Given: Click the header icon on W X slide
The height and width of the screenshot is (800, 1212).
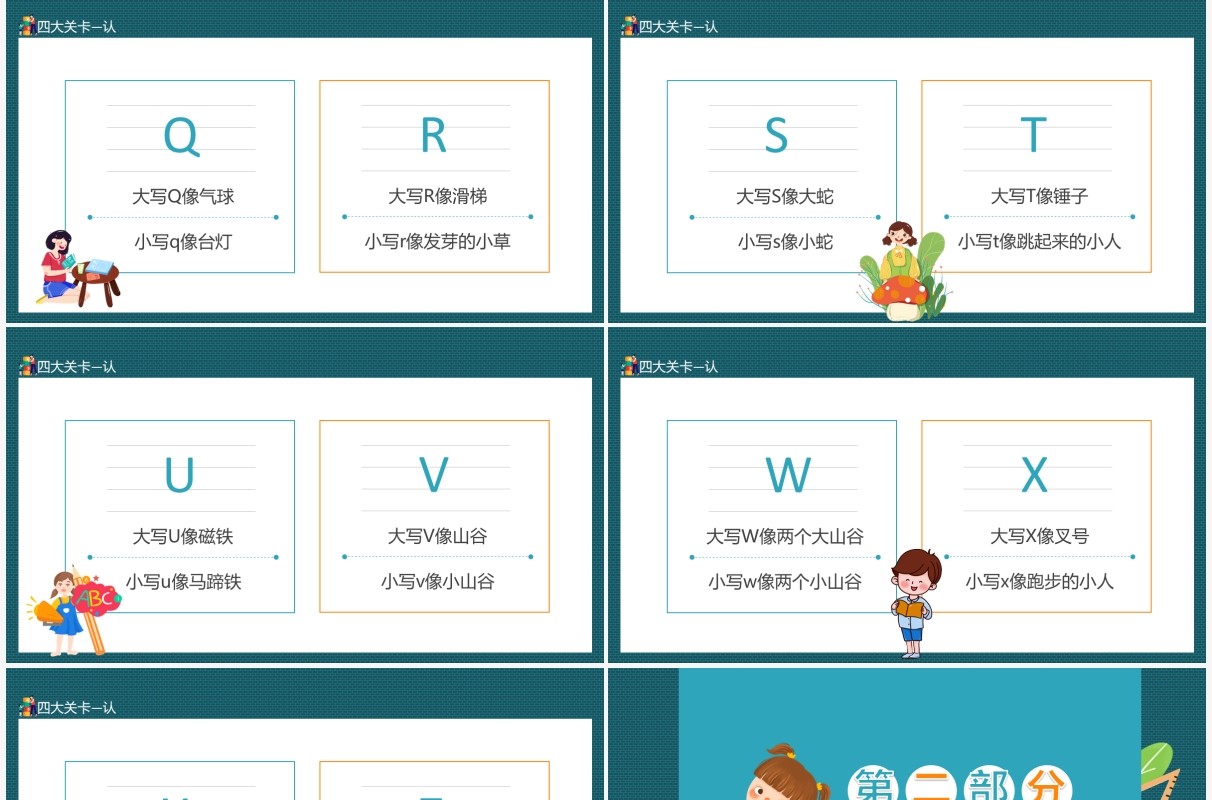Looking at the screenshot, I should [x=630, y=366].
